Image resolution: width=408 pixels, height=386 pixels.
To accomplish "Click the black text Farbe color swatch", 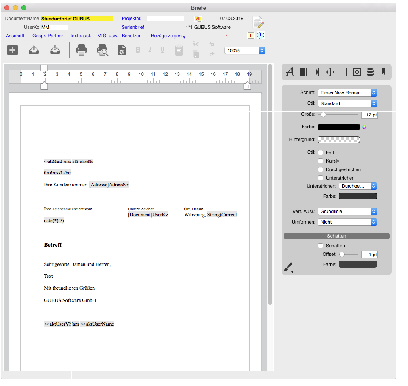I will click(339, 127).
